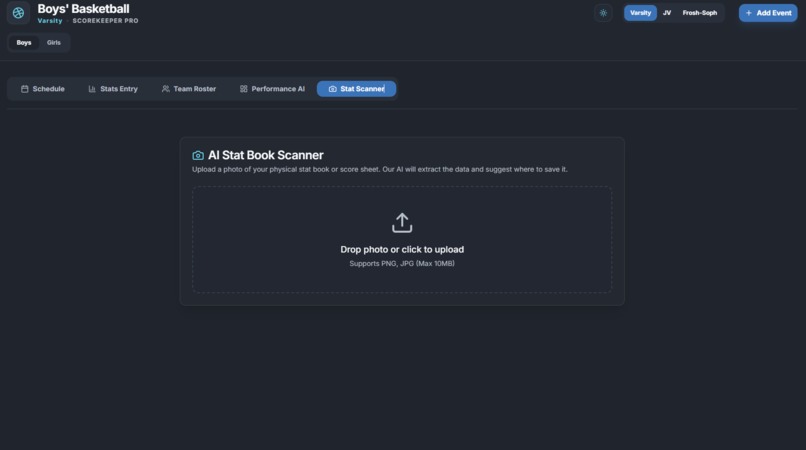Go to the Team Roster tab

(x=189, y=89)
